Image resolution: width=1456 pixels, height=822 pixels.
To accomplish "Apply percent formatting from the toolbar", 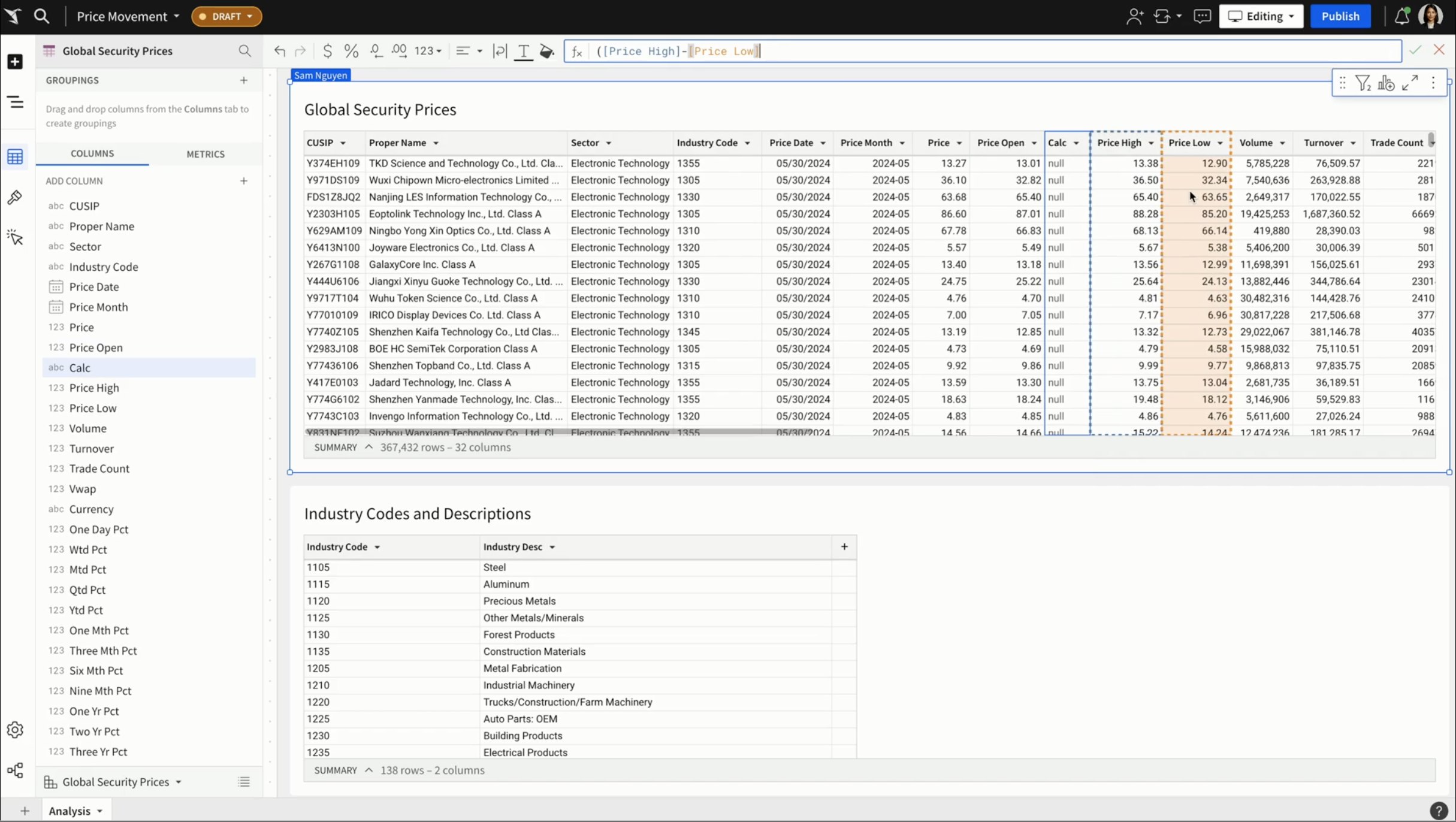I will click(x=351, y=51).
